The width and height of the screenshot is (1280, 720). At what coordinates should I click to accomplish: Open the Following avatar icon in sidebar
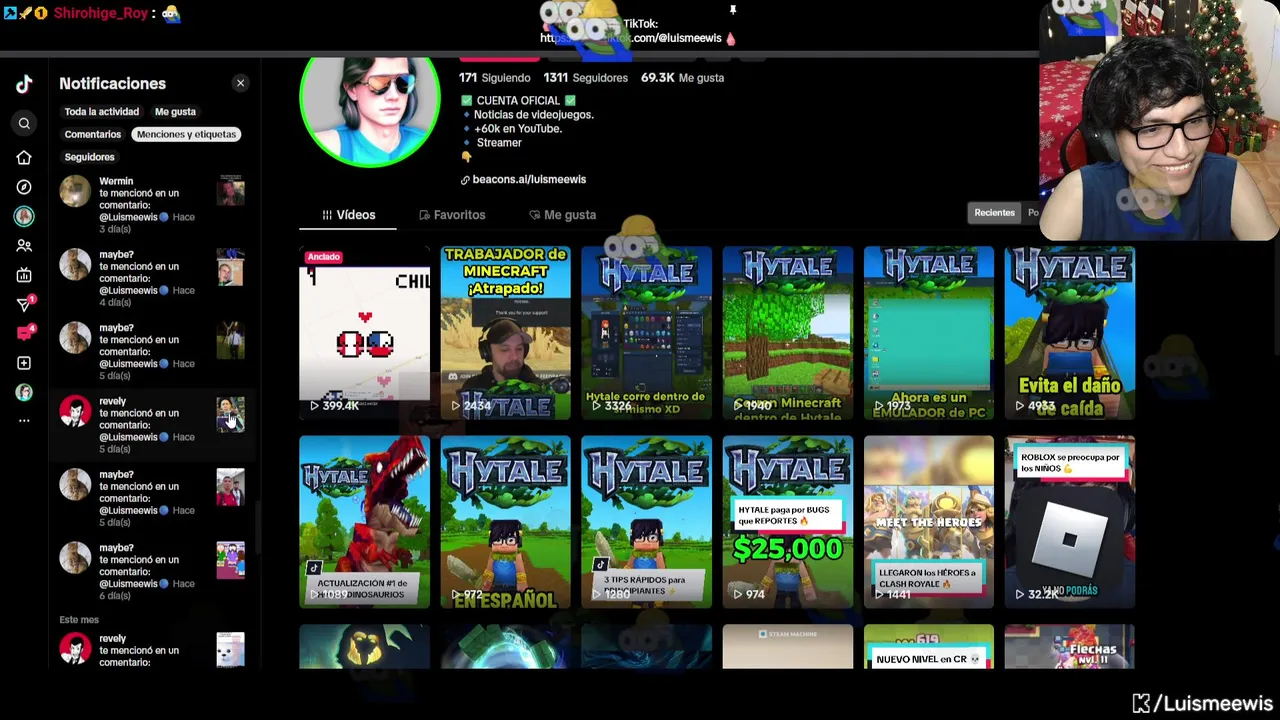[24, 216]
